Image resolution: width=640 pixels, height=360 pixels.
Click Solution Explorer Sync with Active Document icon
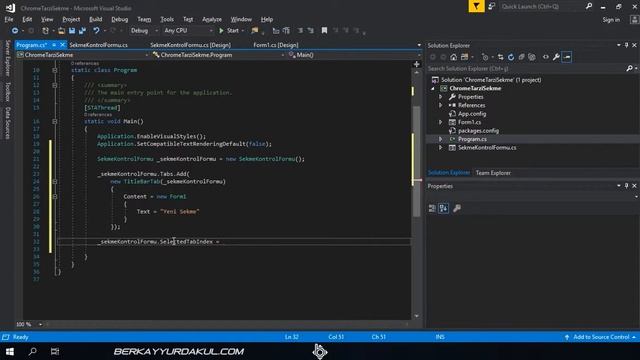coord(500,57)
